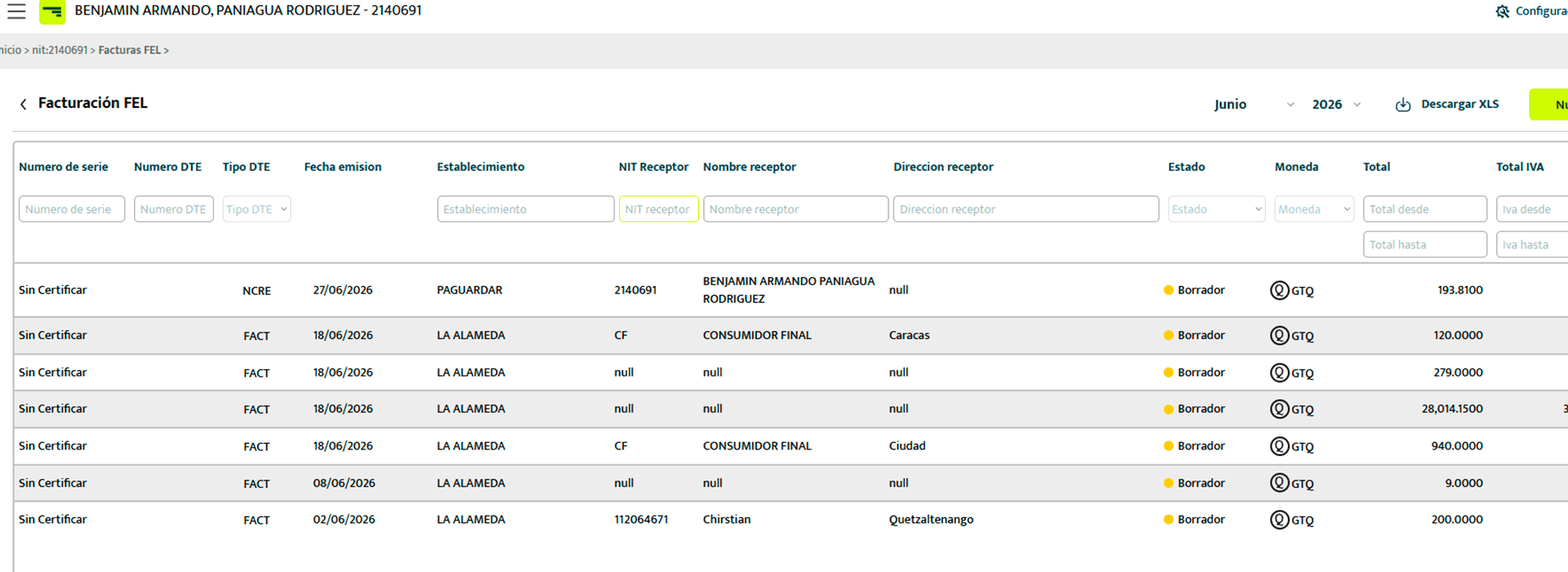Image resolution: width=1568 pixels, height=572 pixels.
Task: Focus the Numero DTE filter field
Action: tap(174, 209)
